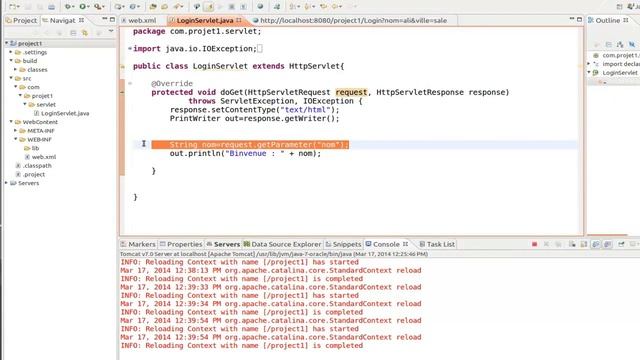Screen dimensions: 640x360
Task: Open the Run button dropdown arrow
Action: 89,7
